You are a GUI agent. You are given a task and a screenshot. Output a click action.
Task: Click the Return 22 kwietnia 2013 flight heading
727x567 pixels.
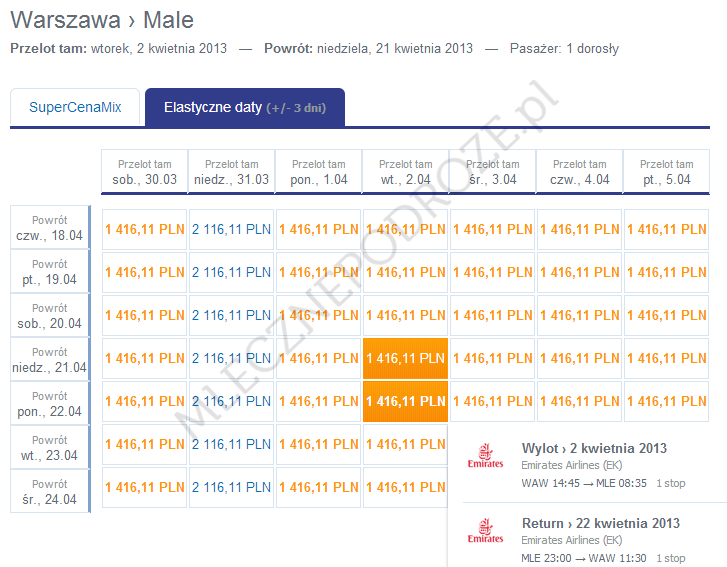pyautogui.click(x=600, y=523)
